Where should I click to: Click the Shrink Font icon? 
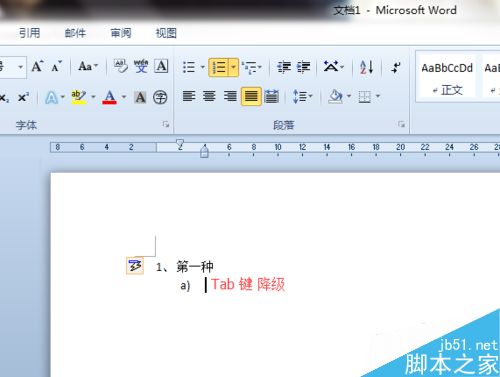tap(56, 67)
